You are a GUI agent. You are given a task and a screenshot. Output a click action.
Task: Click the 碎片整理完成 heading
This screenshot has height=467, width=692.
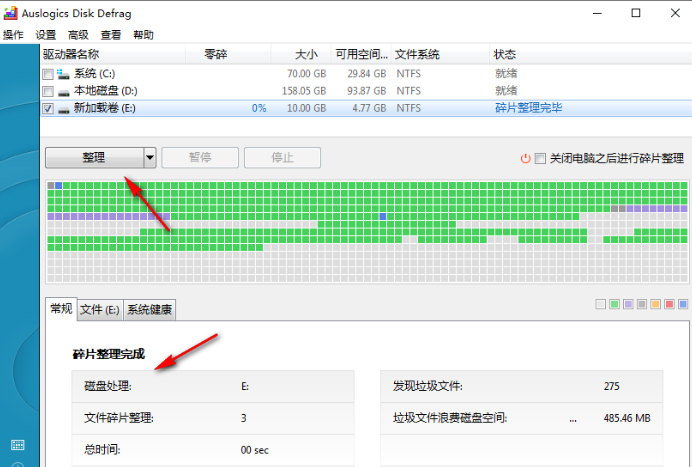109,354
